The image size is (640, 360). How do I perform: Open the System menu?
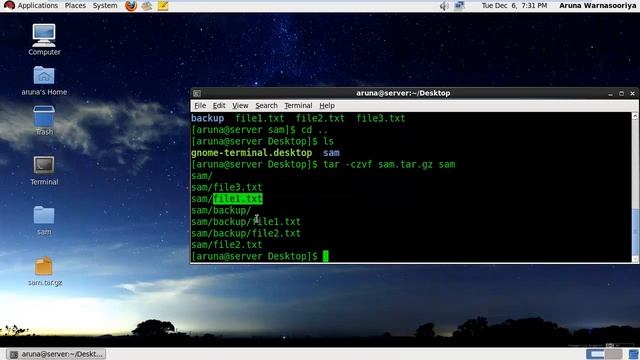tap(105, 6)
